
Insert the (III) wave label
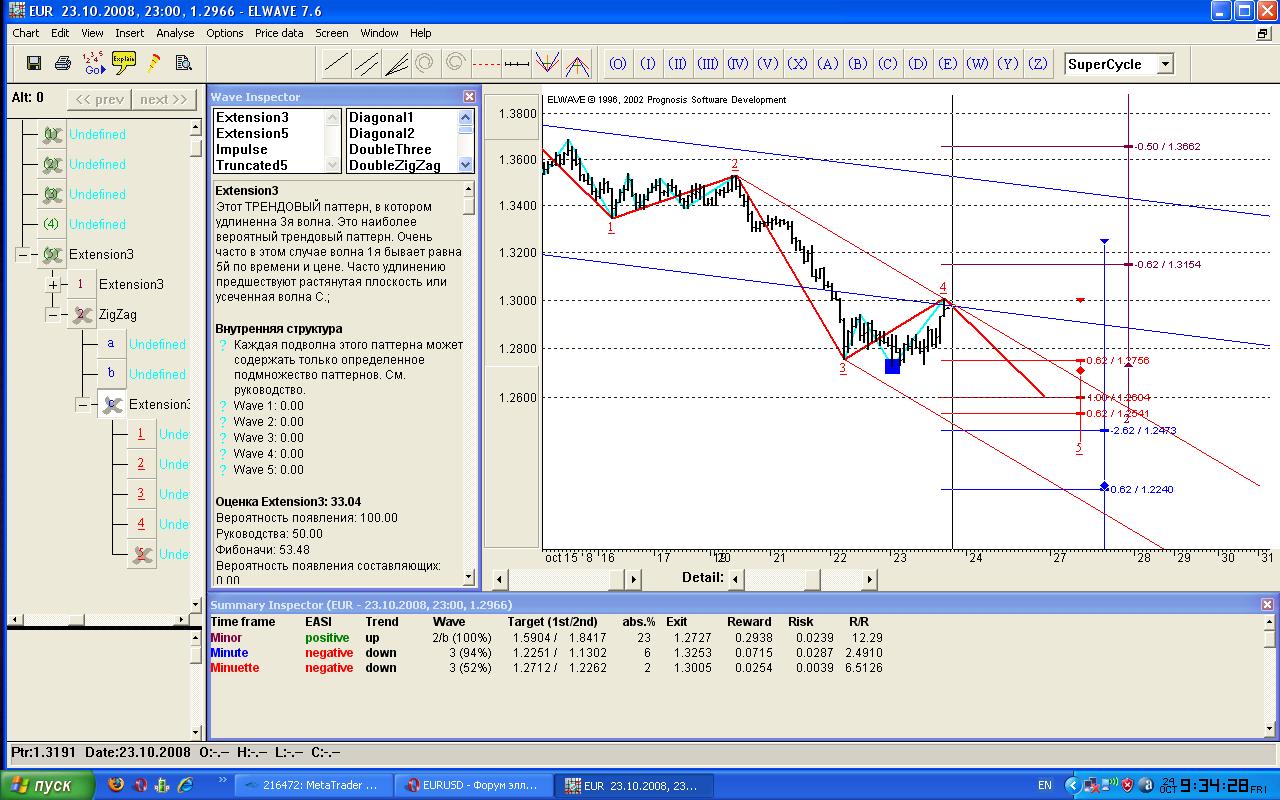pyautogui.click(x=708, y=64)
